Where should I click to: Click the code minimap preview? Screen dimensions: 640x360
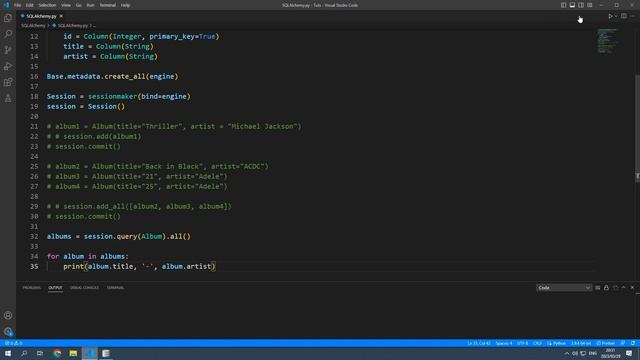[607, 41]
